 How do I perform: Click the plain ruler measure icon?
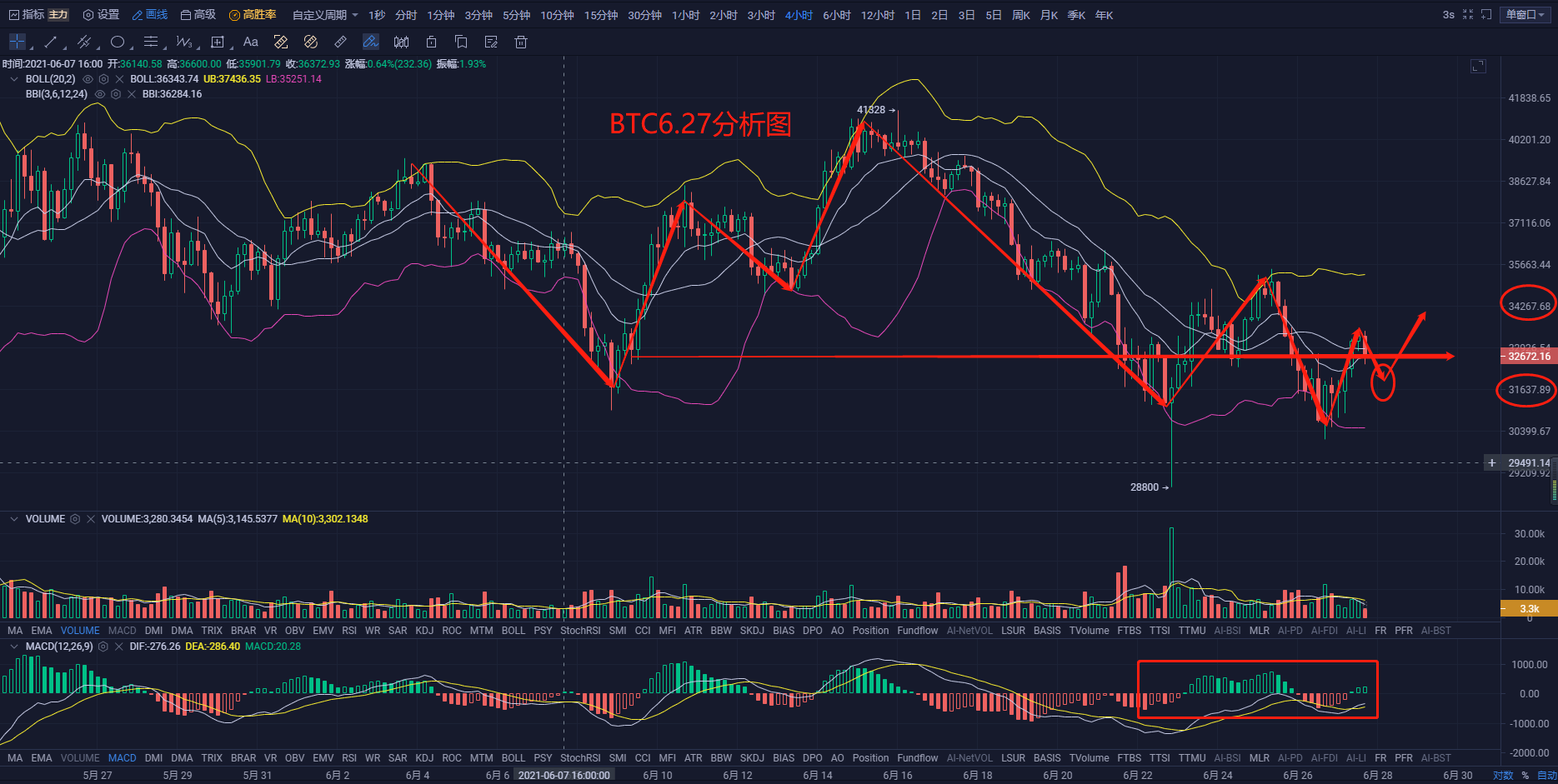(x=340, y=42)
